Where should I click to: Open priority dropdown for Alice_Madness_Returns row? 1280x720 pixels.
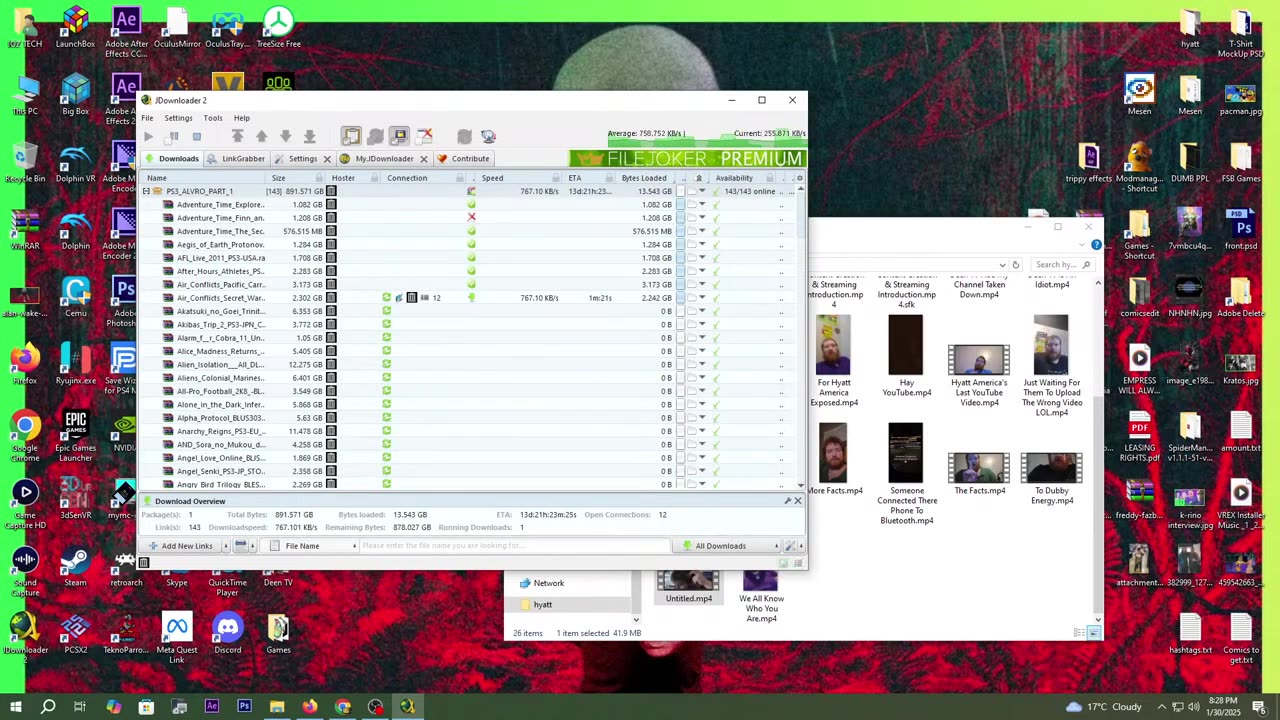point(701,351)
